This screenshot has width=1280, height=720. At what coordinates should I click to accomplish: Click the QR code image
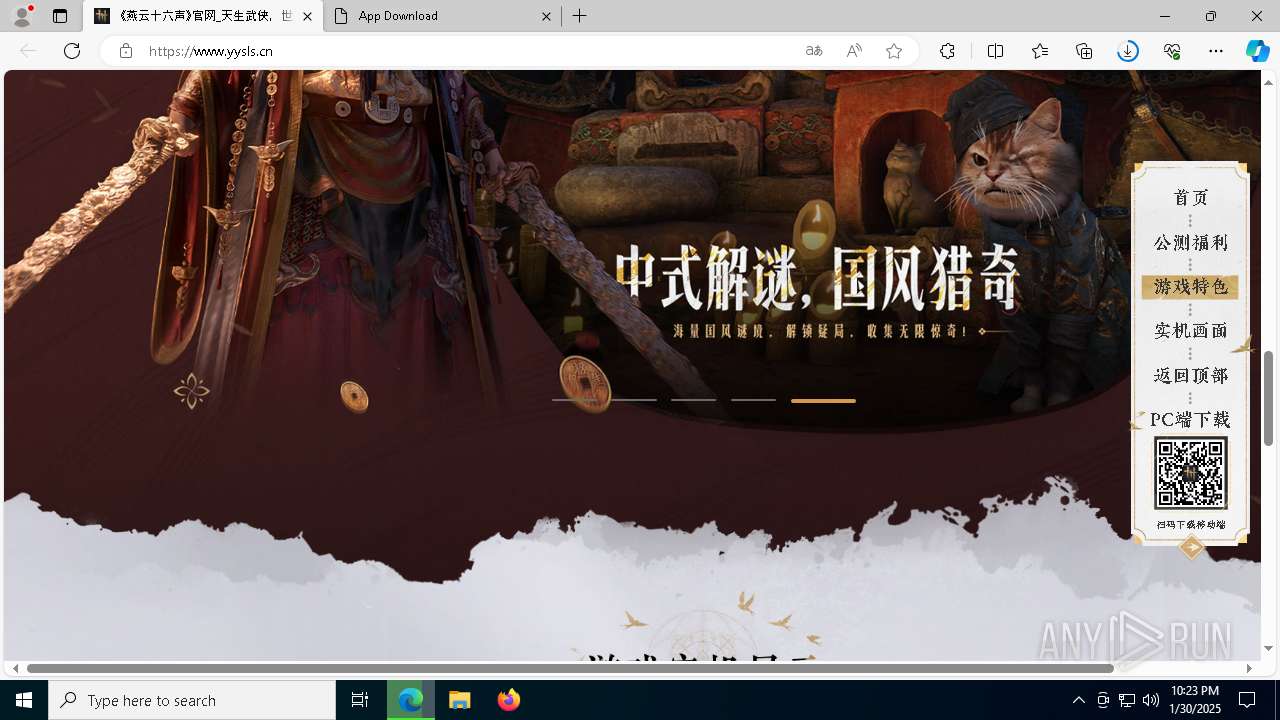pyautogui.click(x=1191, y=473)
